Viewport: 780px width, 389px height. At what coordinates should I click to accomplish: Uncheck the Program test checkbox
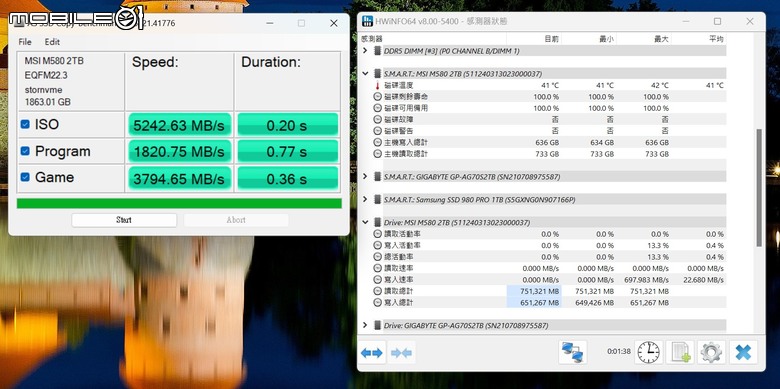(x=25, y=151)
